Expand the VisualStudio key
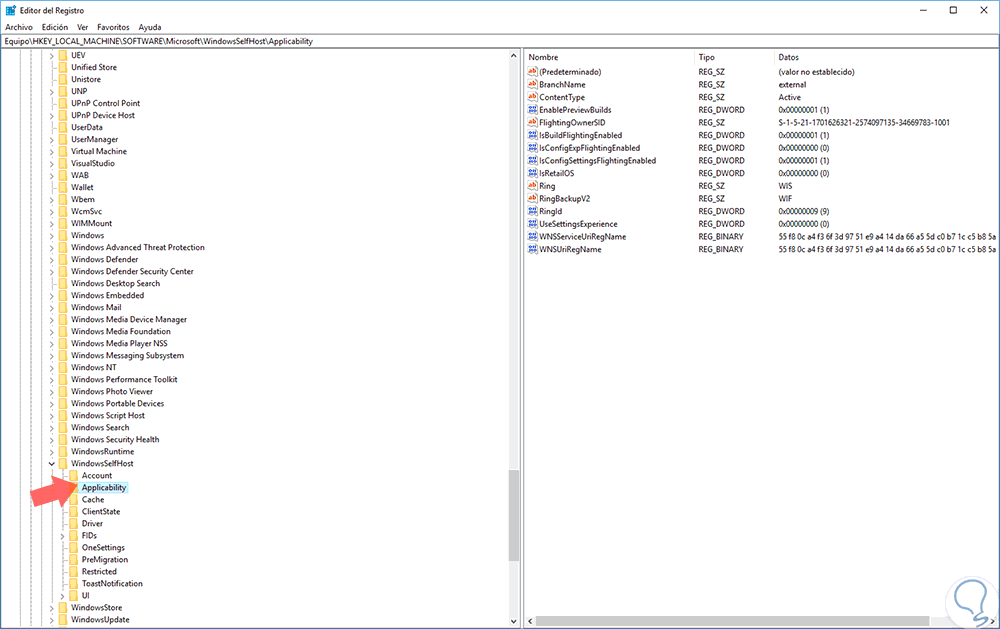The image size is (1000, 629). pyautogui.click(x=52, y=163)
